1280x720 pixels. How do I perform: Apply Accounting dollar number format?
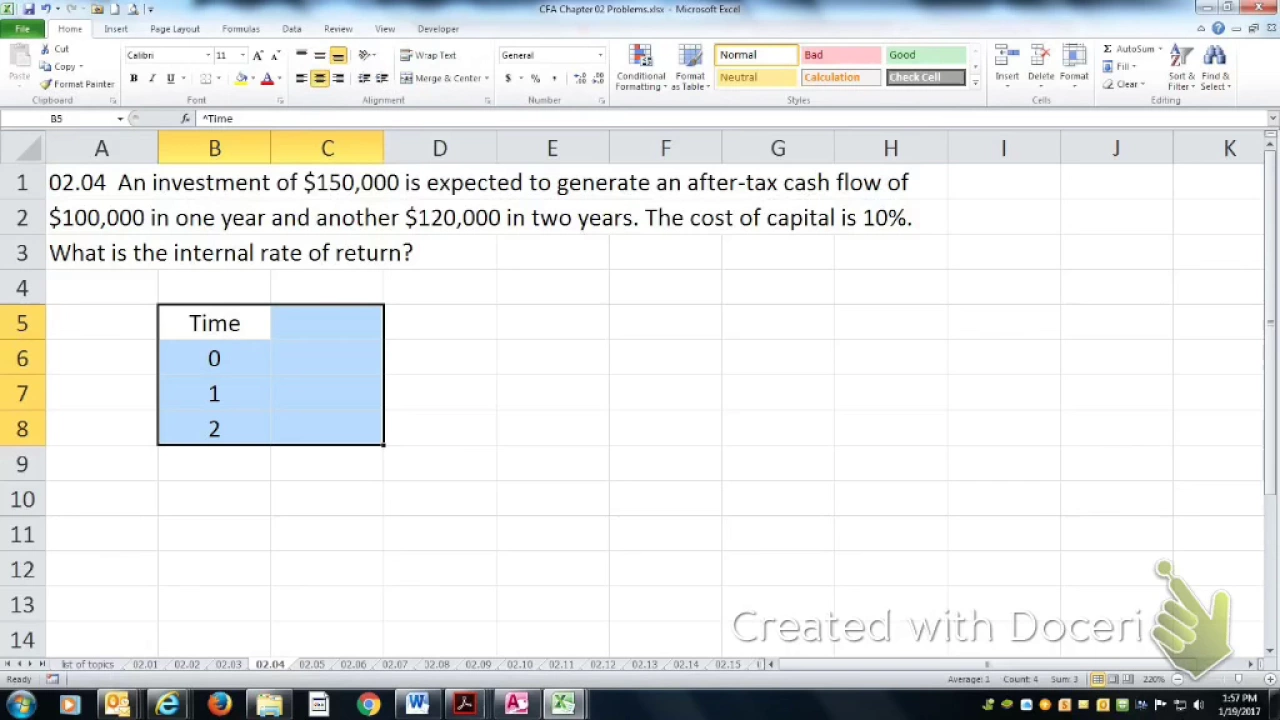coord(510,78)
